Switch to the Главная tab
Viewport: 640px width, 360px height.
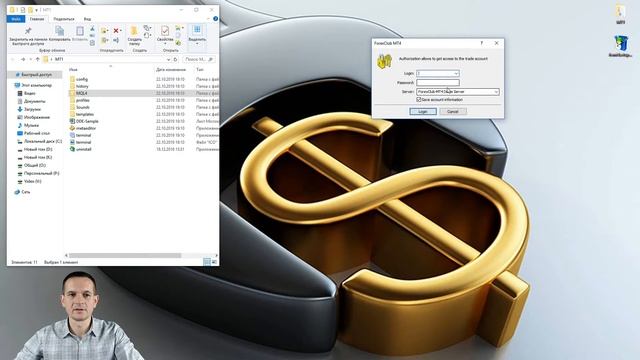37,19
